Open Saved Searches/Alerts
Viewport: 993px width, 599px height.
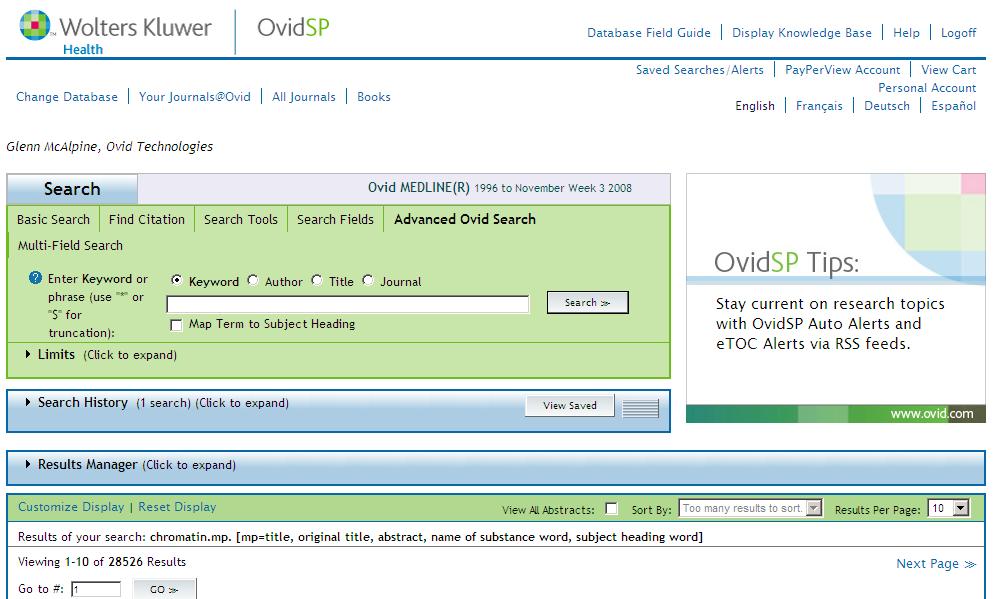pos(700,70)
